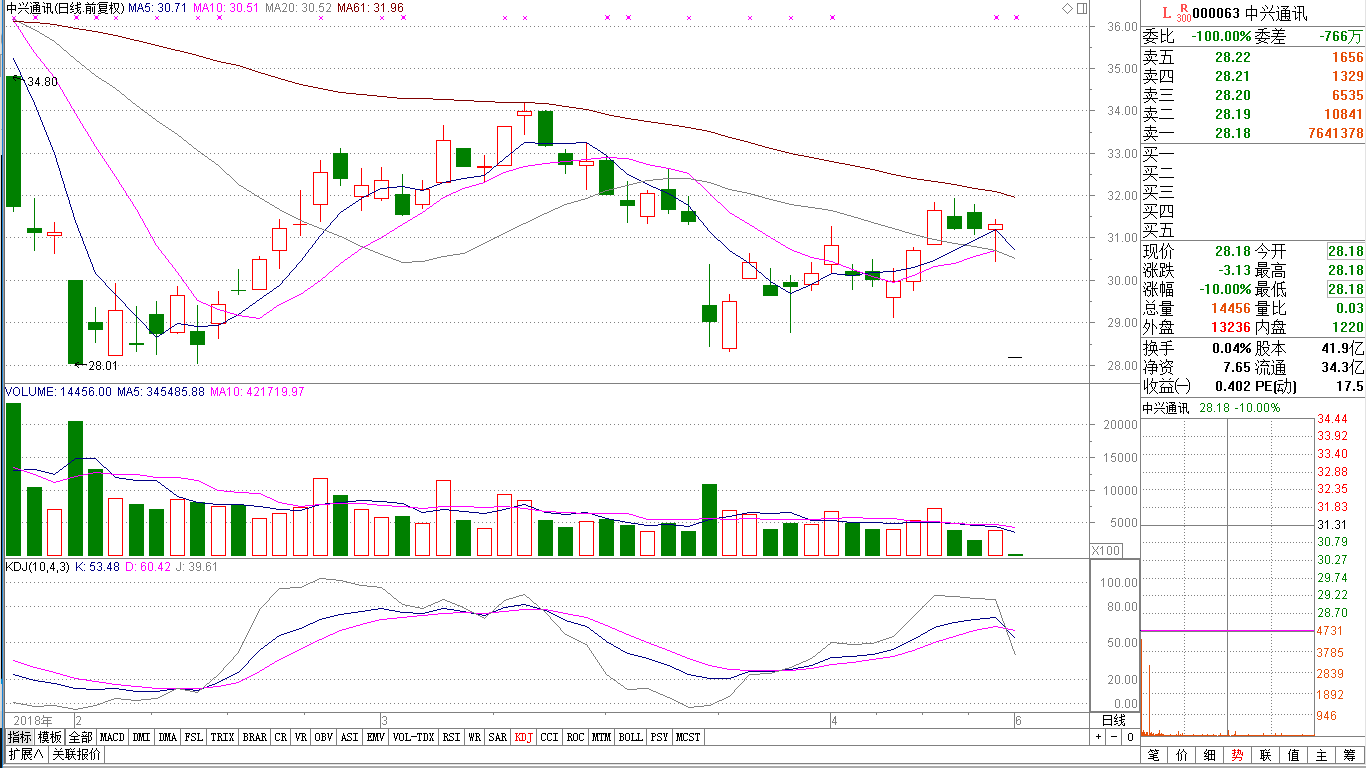Select the BRAR indicator
The height and width of the screenshot is (768, 1366).
(254, 737)
